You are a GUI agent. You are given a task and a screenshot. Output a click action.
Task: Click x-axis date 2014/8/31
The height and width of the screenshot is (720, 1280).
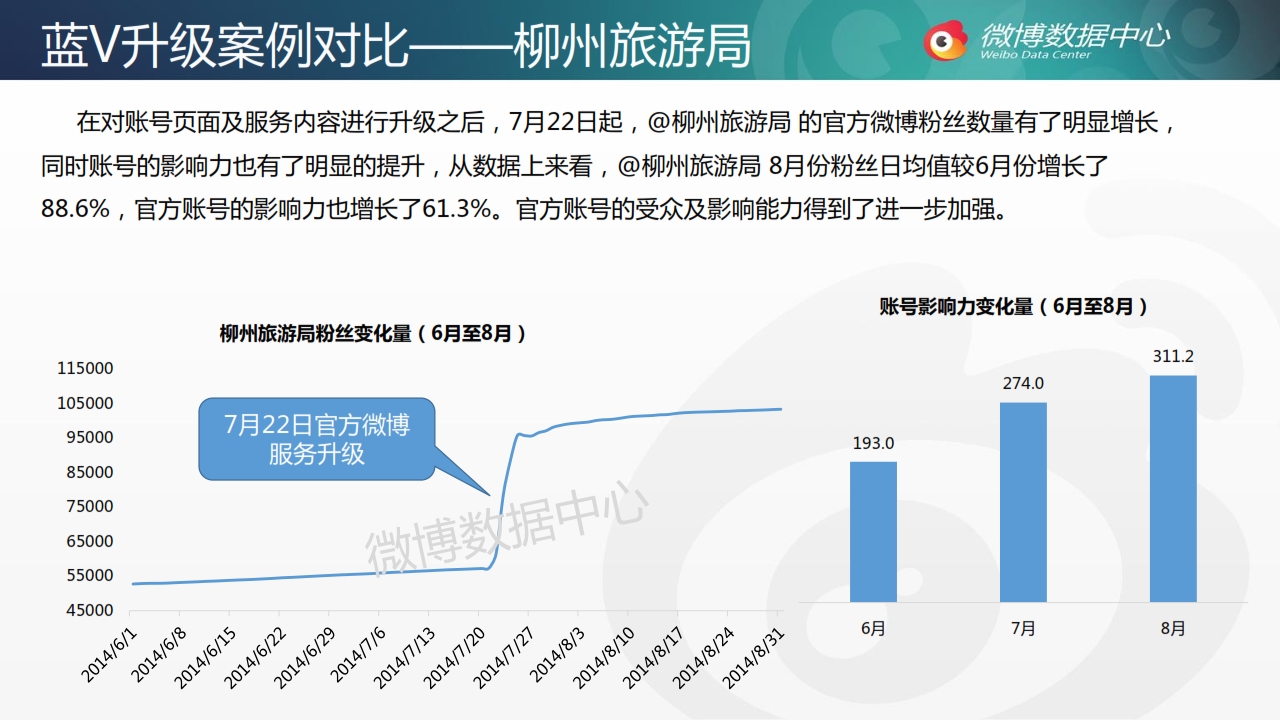coord(752,658)
